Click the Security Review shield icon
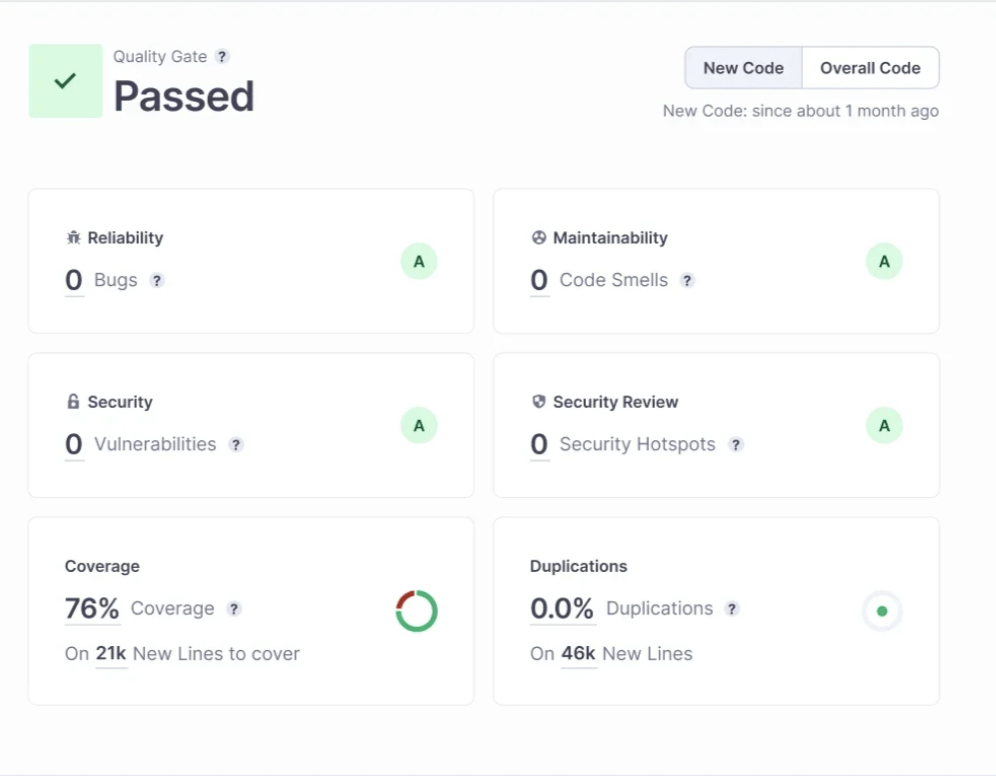996x776 pixels. (539, 401)
